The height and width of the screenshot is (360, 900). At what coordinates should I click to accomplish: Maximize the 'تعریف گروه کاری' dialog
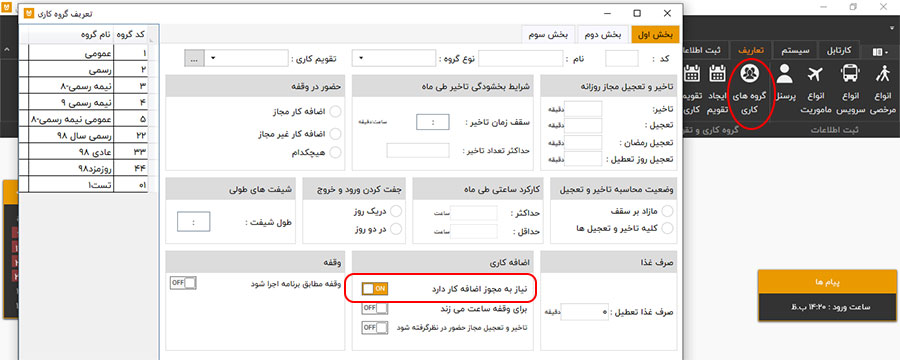click(637, 13)
